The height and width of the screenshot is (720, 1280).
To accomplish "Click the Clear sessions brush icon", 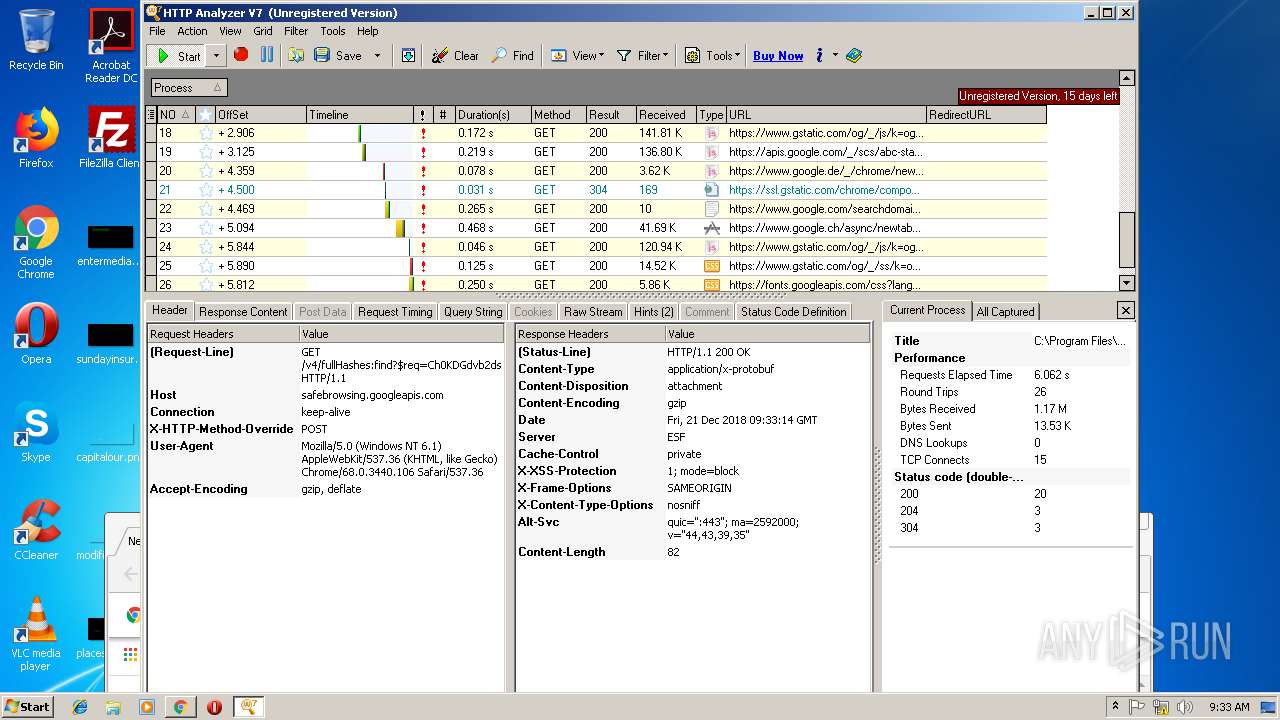I will 440,55.
